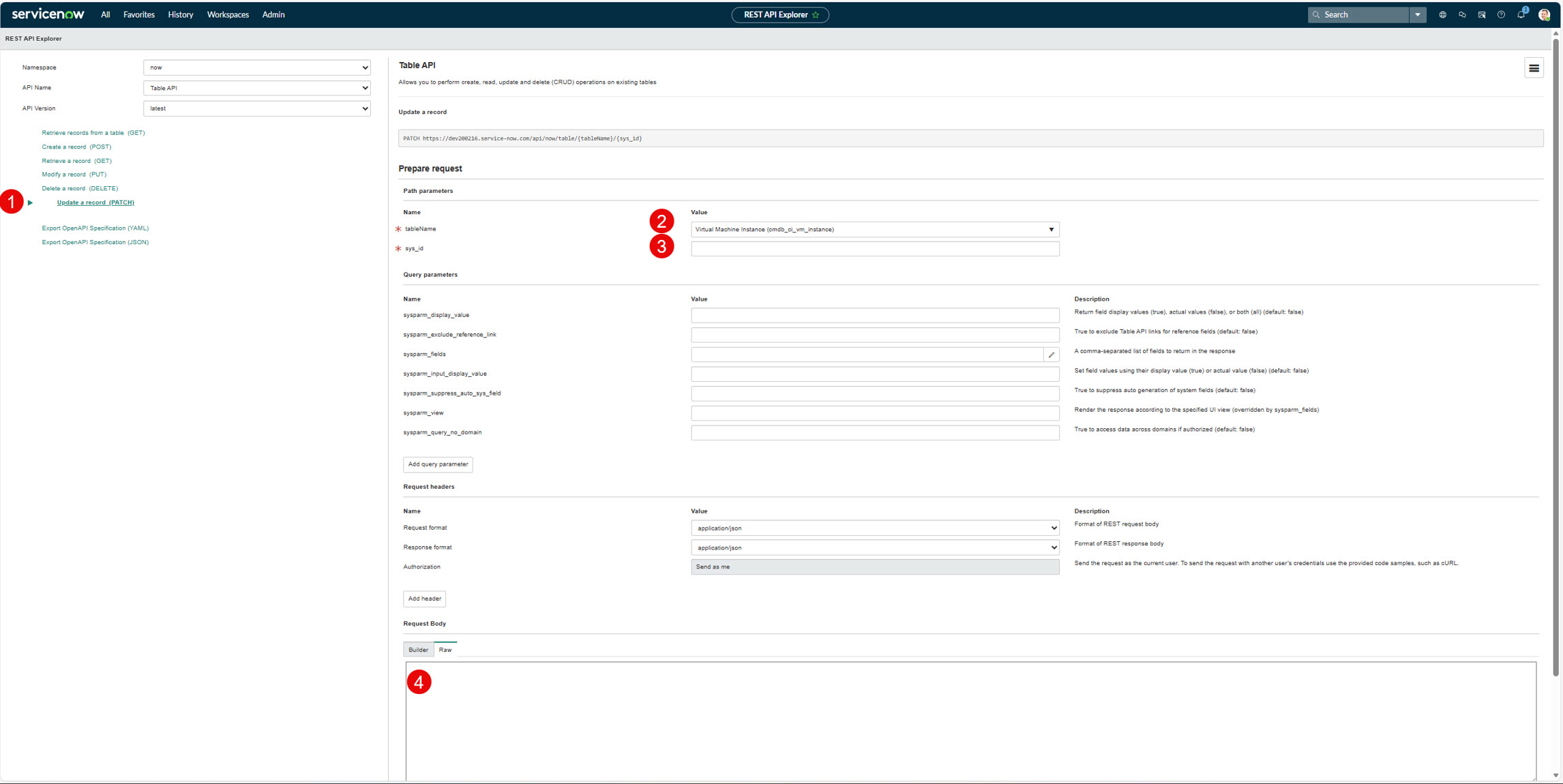
Task: Open the notifications bell
Action: 1521,15
